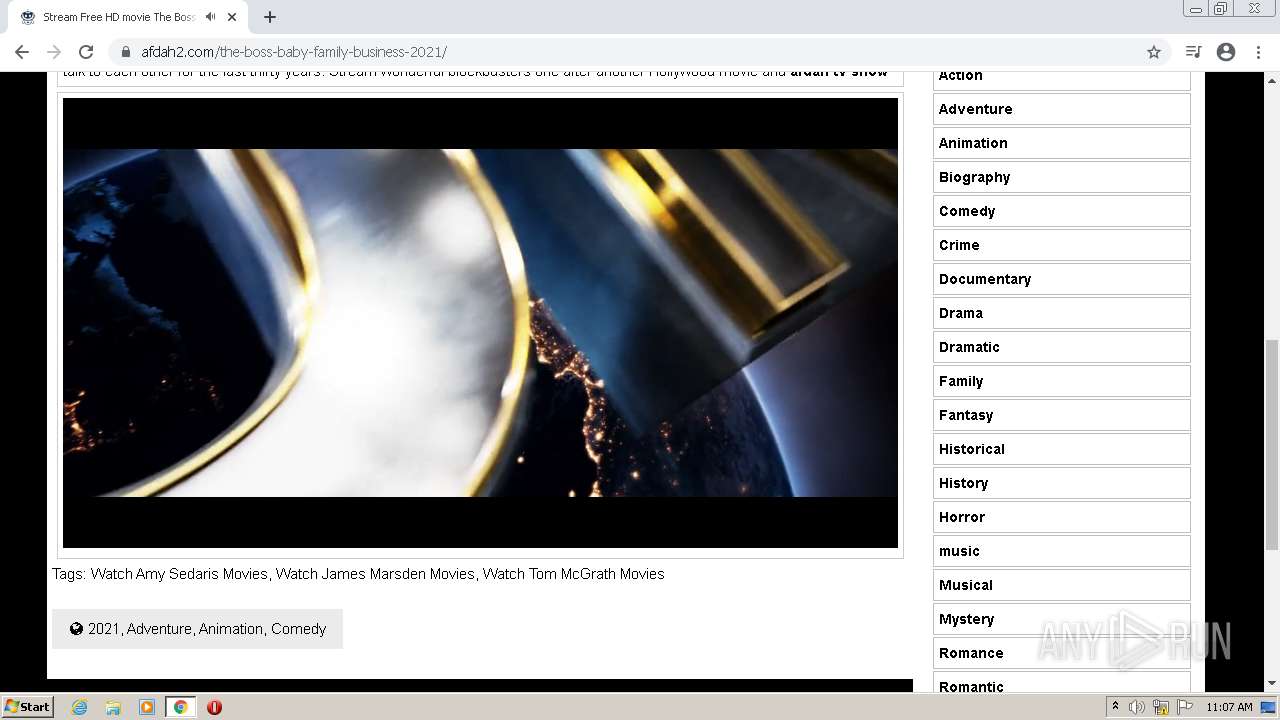1280x720 pixels.
Task: Open Windows Explorer folder in taskbar
Action: click(x=113, y=707)
